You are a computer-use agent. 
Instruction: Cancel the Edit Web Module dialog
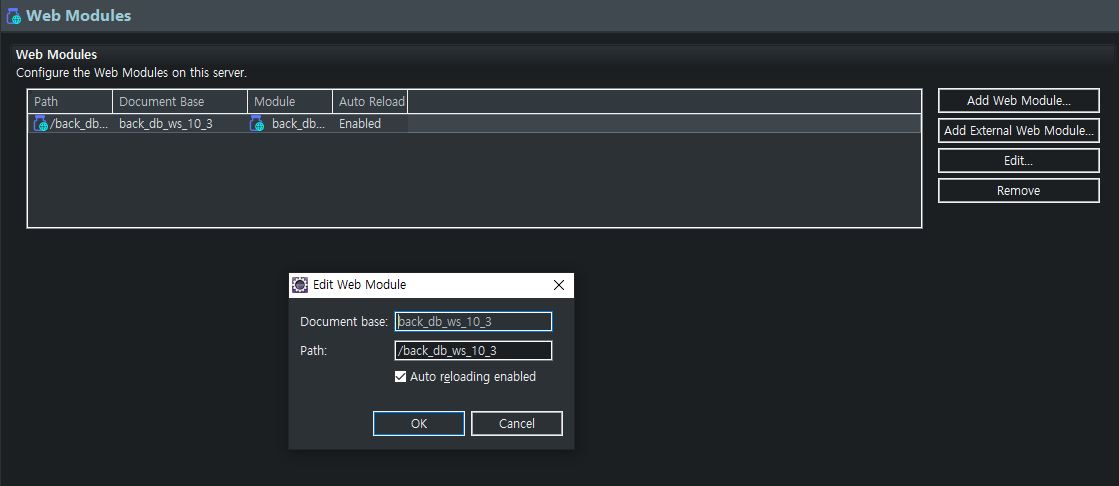[x=517, y=423]
